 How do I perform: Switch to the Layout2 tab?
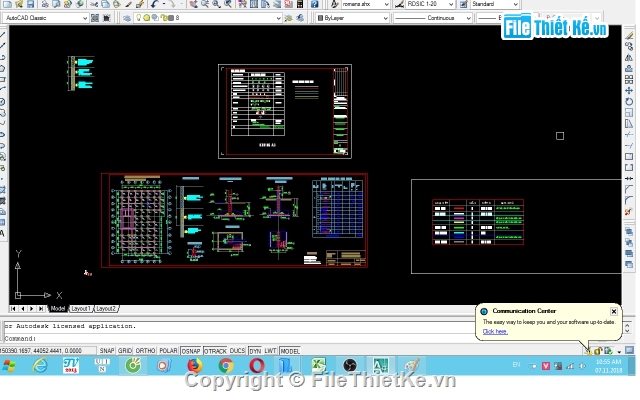pos(106,309)
